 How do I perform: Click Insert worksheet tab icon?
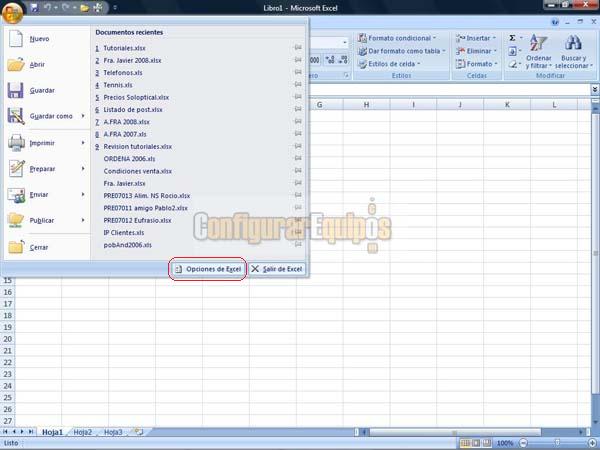138,432
